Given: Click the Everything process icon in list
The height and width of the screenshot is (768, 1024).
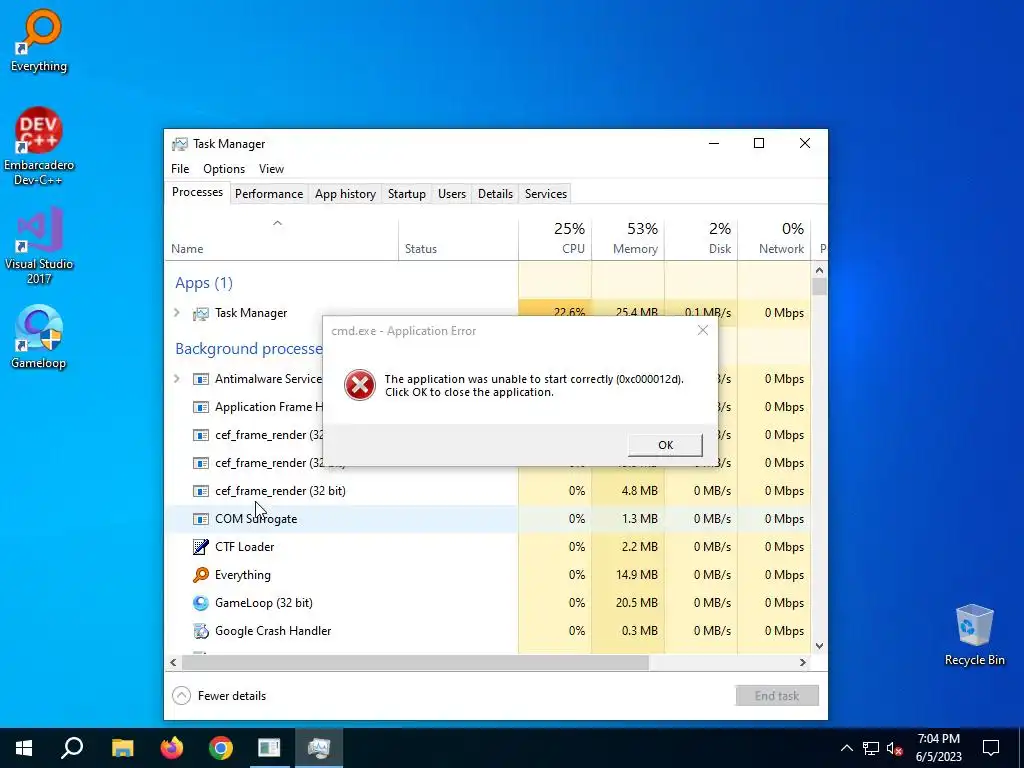Looking at the screenshot, I should [200, 575].
